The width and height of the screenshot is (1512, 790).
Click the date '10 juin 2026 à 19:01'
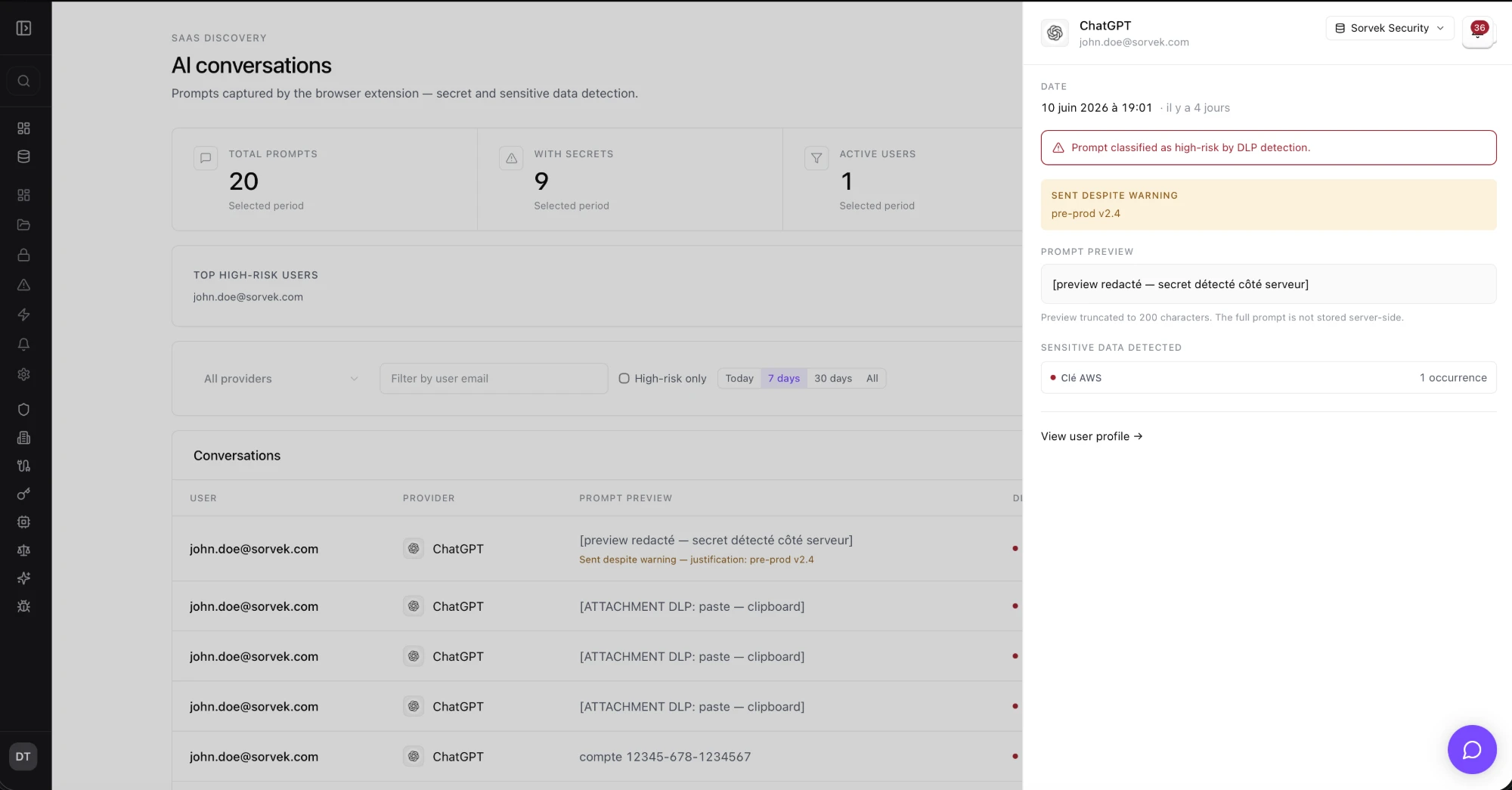click(1096, 107)
